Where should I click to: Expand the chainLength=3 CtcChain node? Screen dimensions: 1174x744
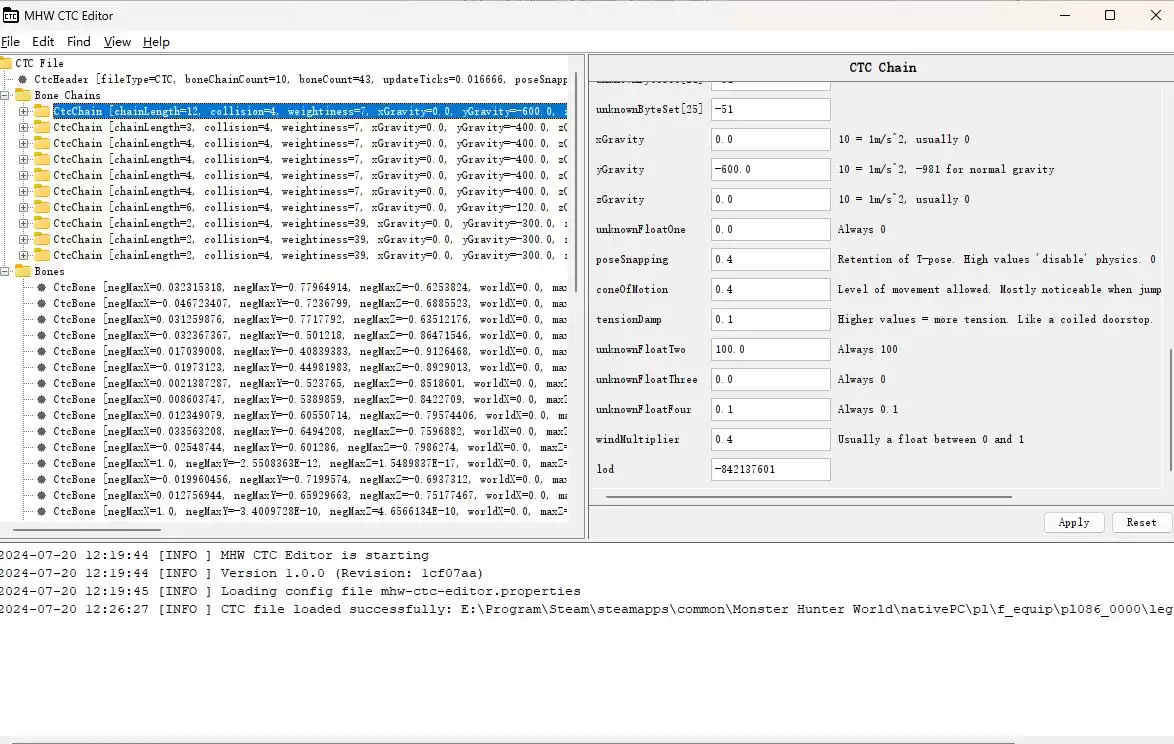(x=23, y=127)
